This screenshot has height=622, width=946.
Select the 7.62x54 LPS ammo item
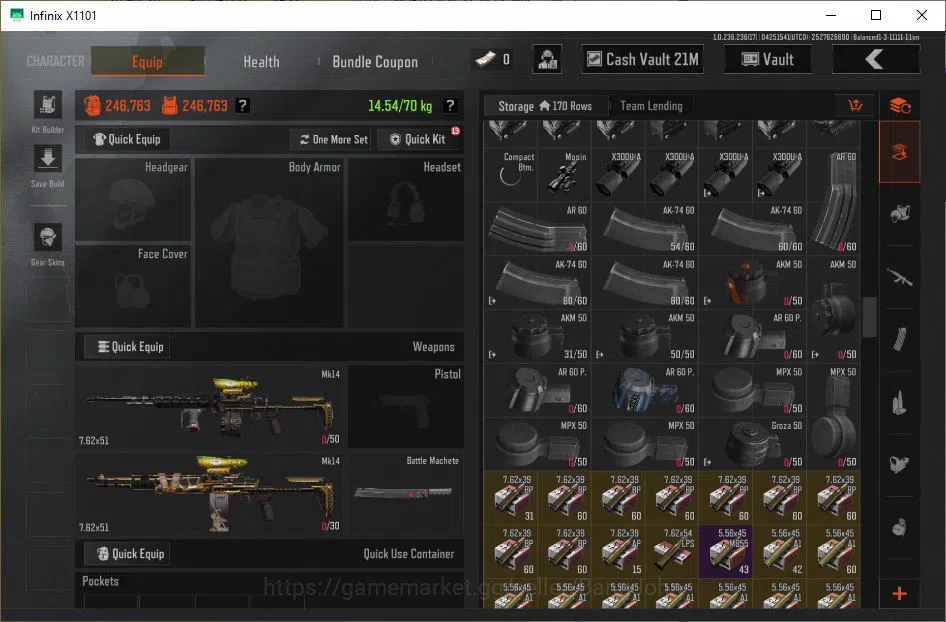click(672, 551)
